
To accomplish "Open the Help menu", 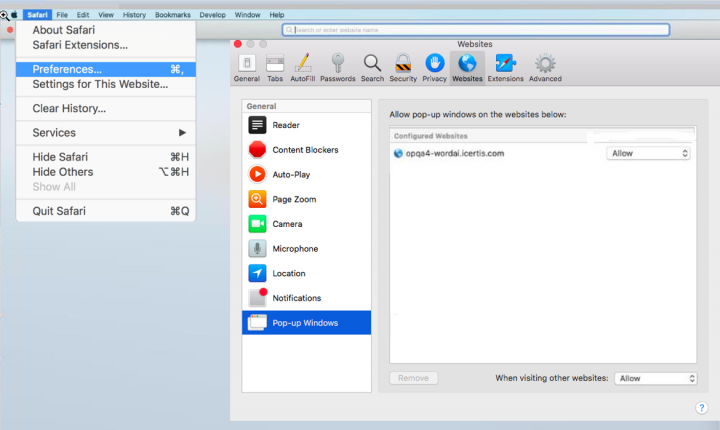I will (276, 15).
